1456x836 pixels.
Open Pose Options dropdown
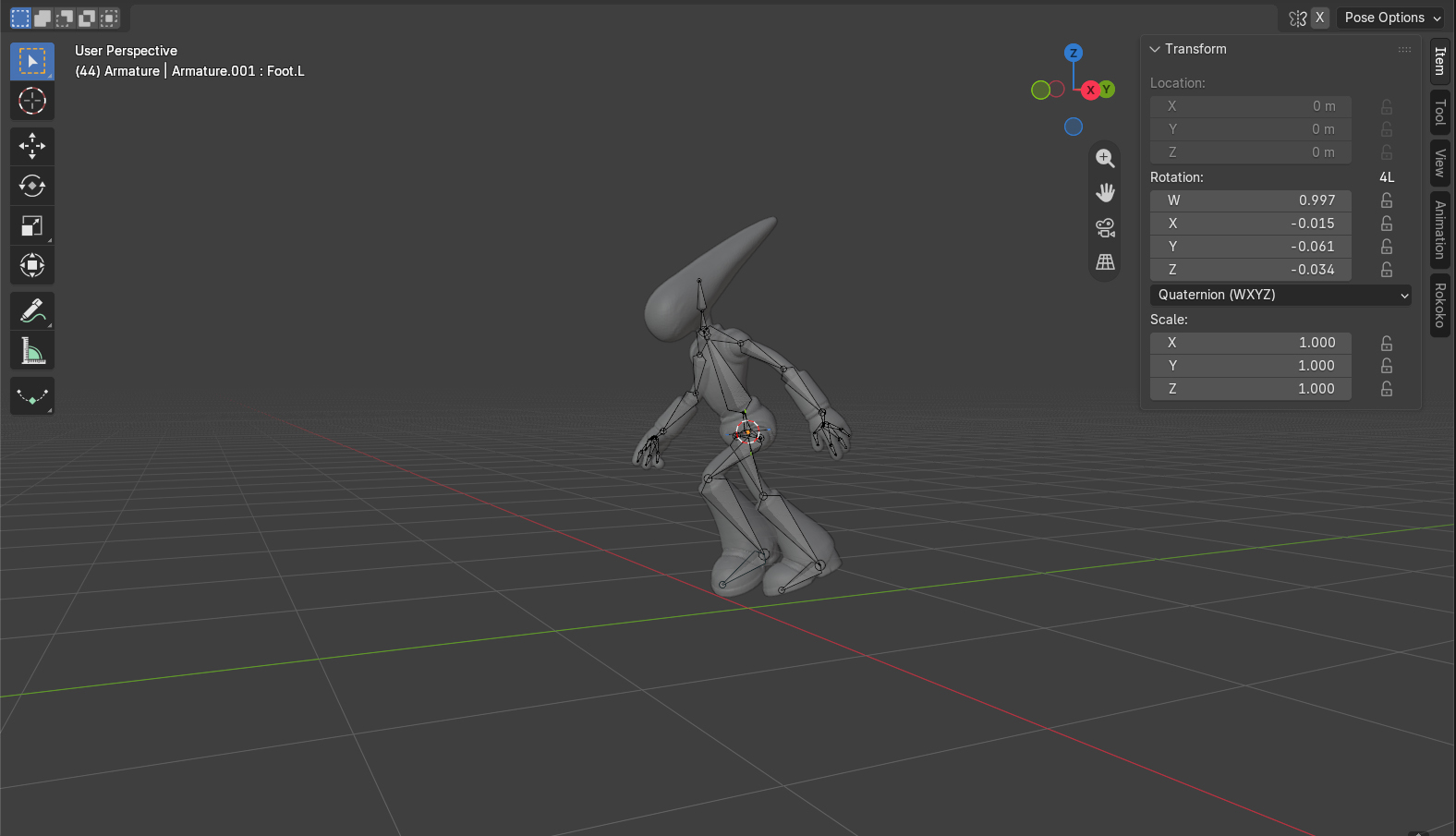[x=1390, y=18]
